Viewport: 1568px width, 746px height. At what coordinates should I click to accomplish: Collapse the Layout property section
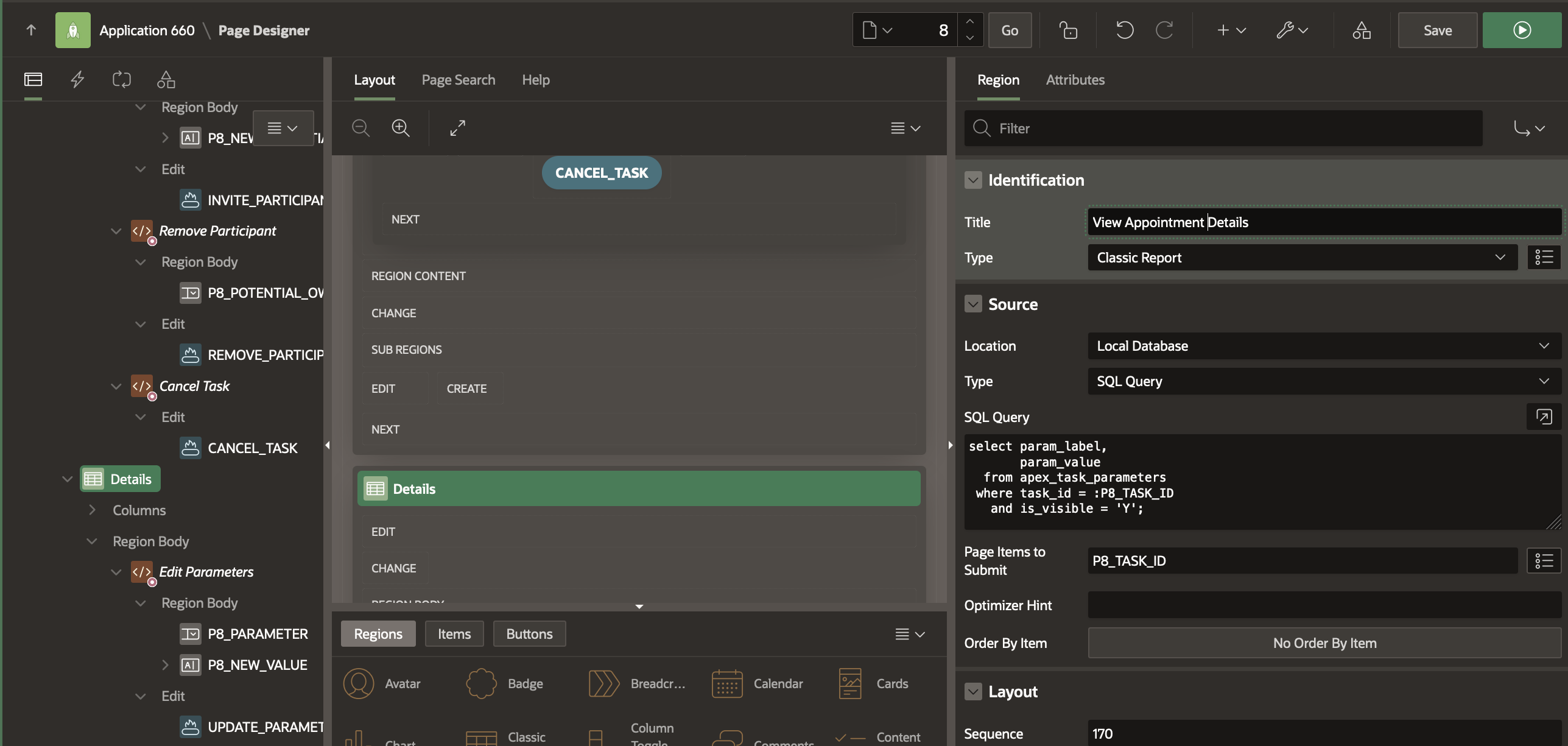point(972,691)
